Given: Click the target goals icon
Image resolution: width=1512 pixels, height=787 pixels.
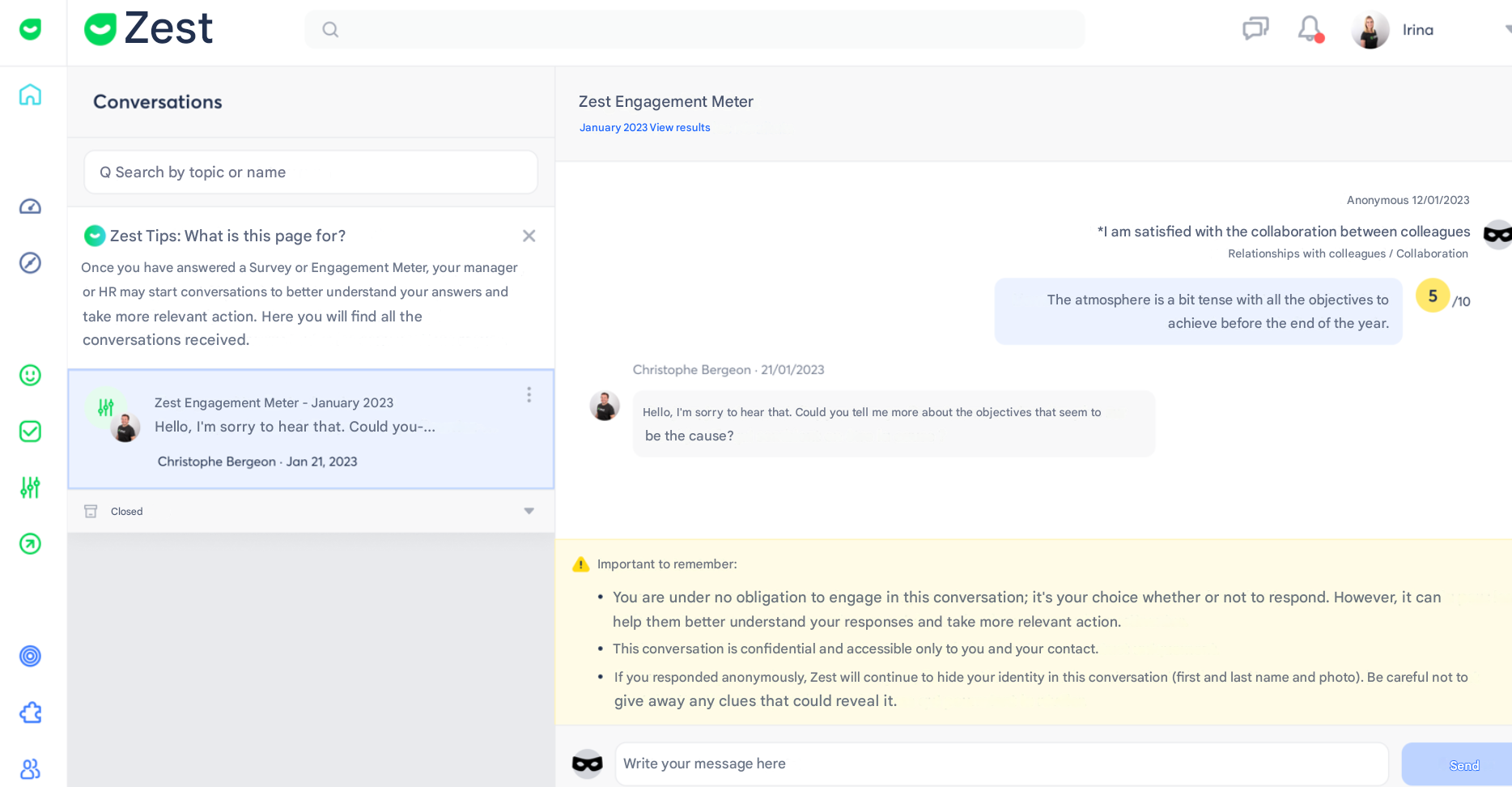Looking at the screenshot, I should coord(30,656).
